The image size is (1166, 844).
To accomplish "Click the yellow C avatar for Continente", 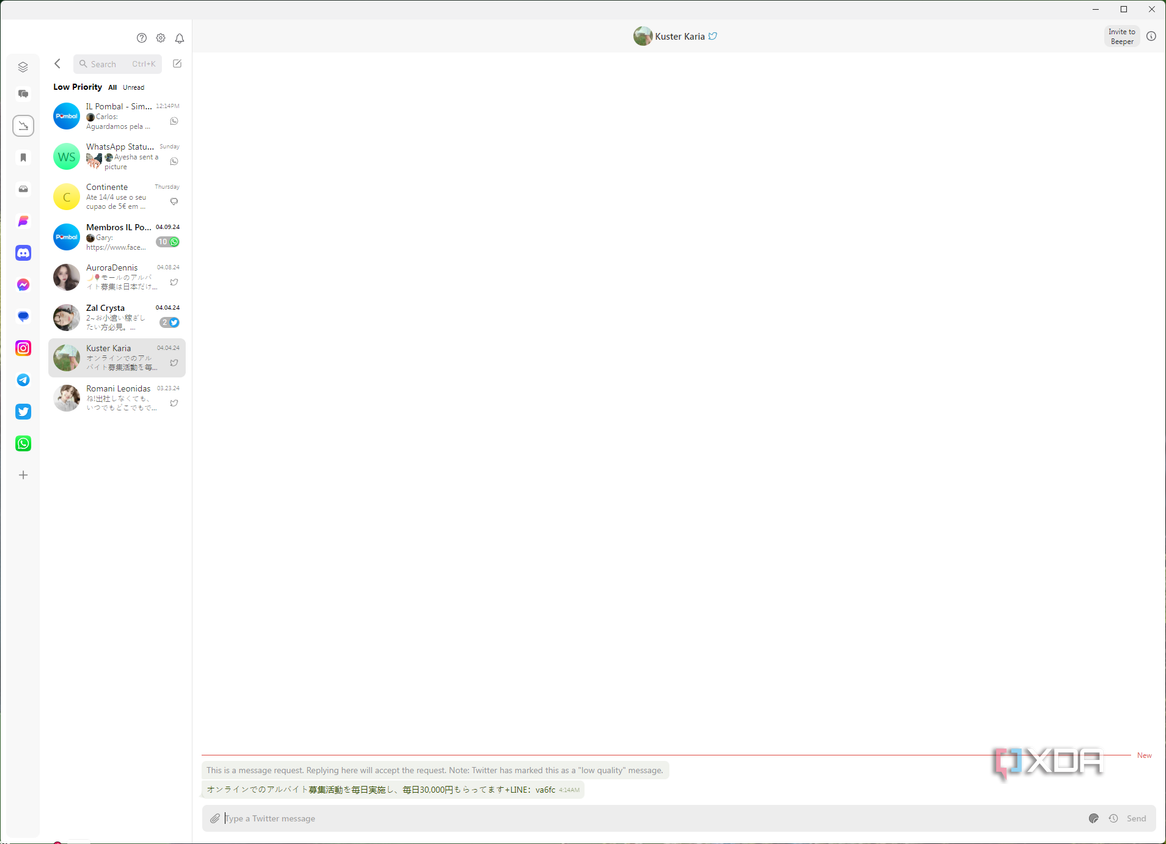I will pos(66,197).
